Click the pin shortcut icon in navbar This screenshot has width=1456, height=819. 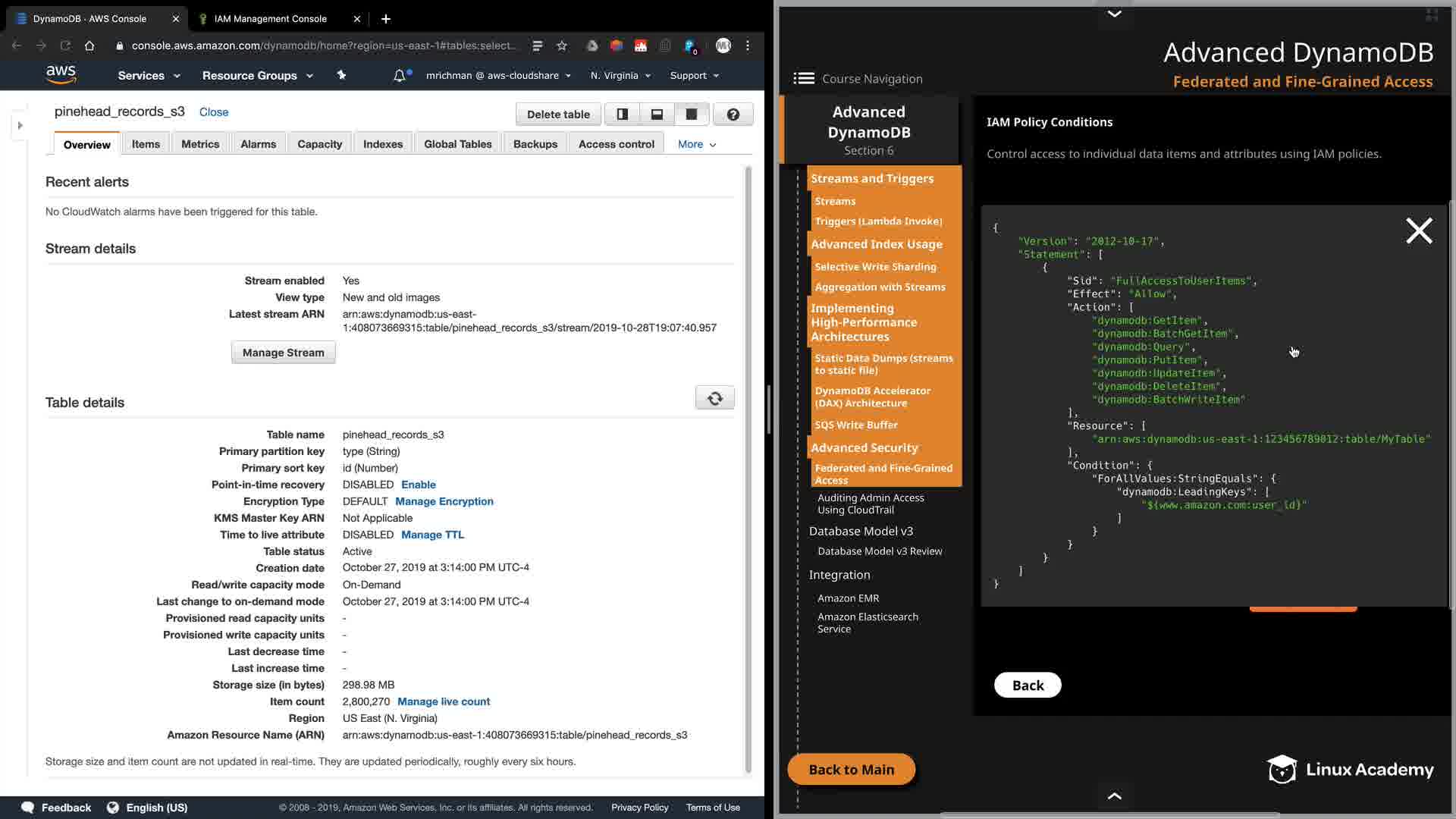(341, 75)
